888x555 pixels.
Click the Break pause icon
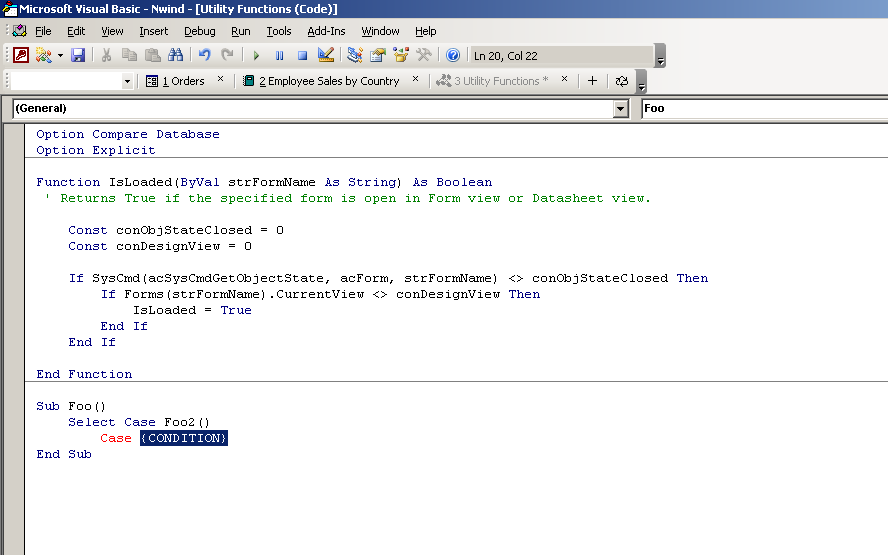coord(279,56)
